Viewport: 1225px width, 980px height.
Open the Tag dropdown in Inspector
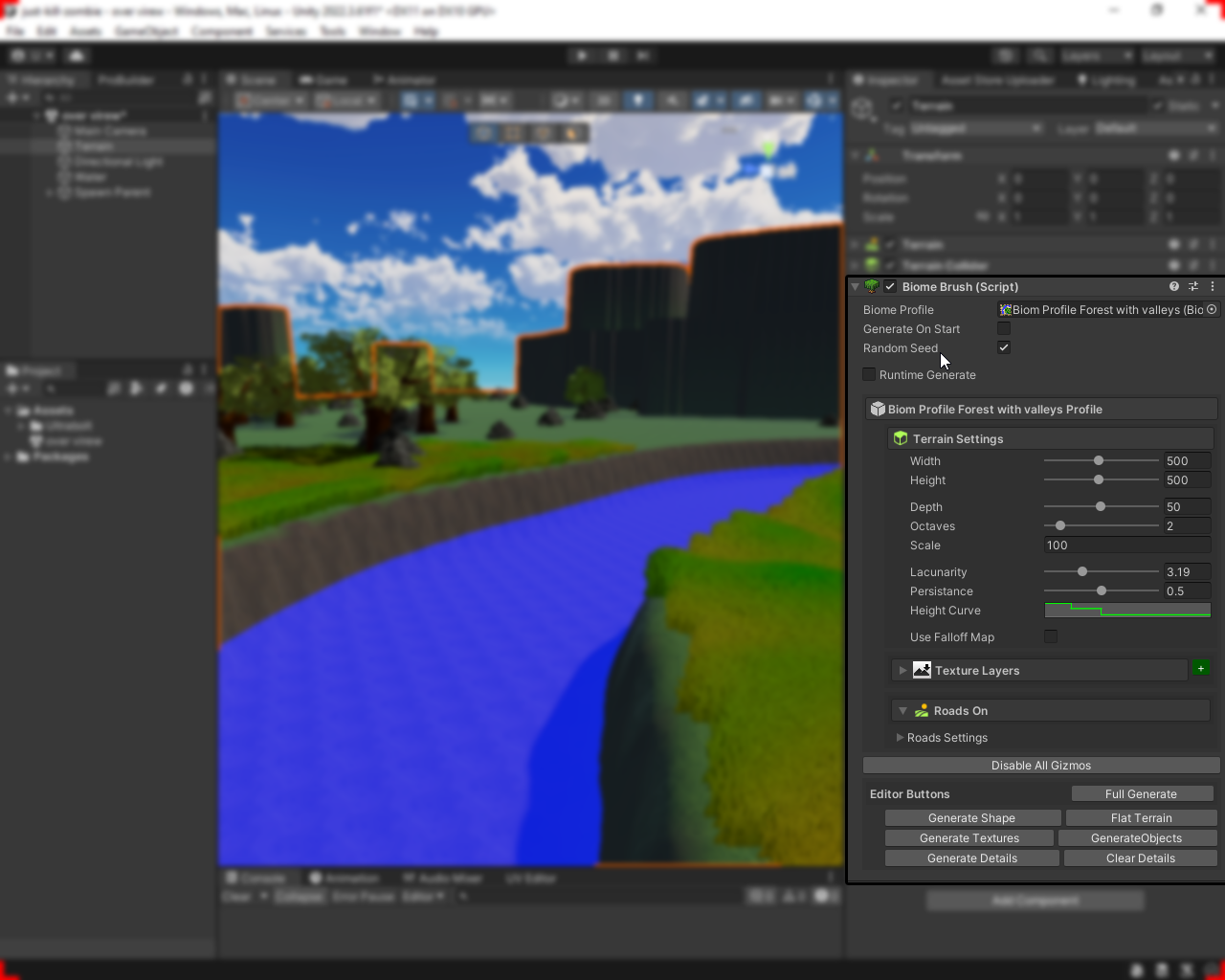[976, 128]
